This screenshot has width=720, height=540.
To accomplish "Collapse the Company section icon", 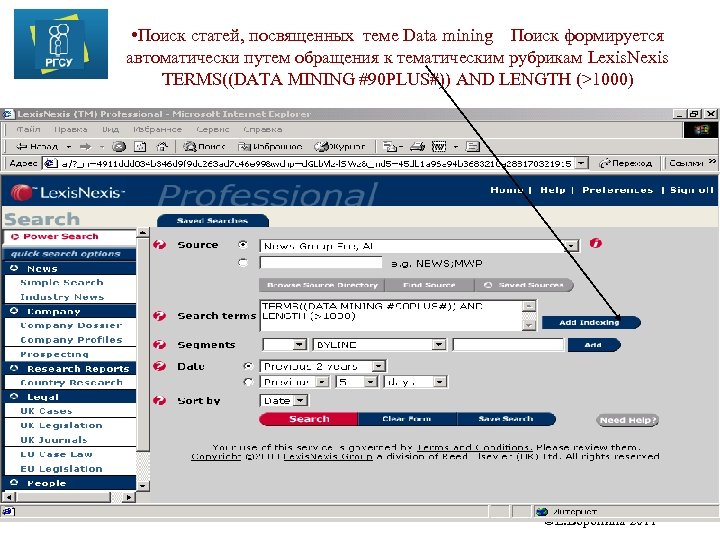I will pyautogui.click(x=14, y=311).
